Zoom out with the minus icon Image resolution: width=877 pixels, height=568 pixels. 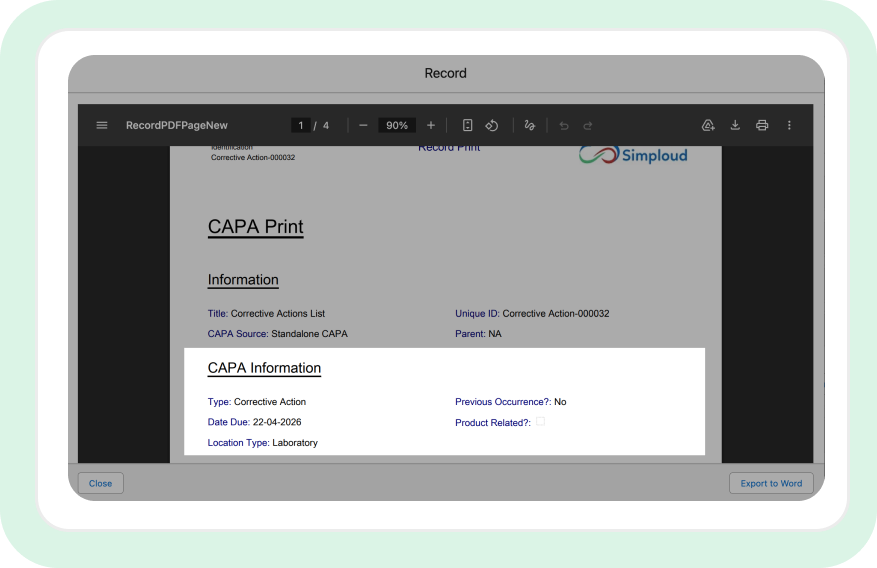point(363,125)
